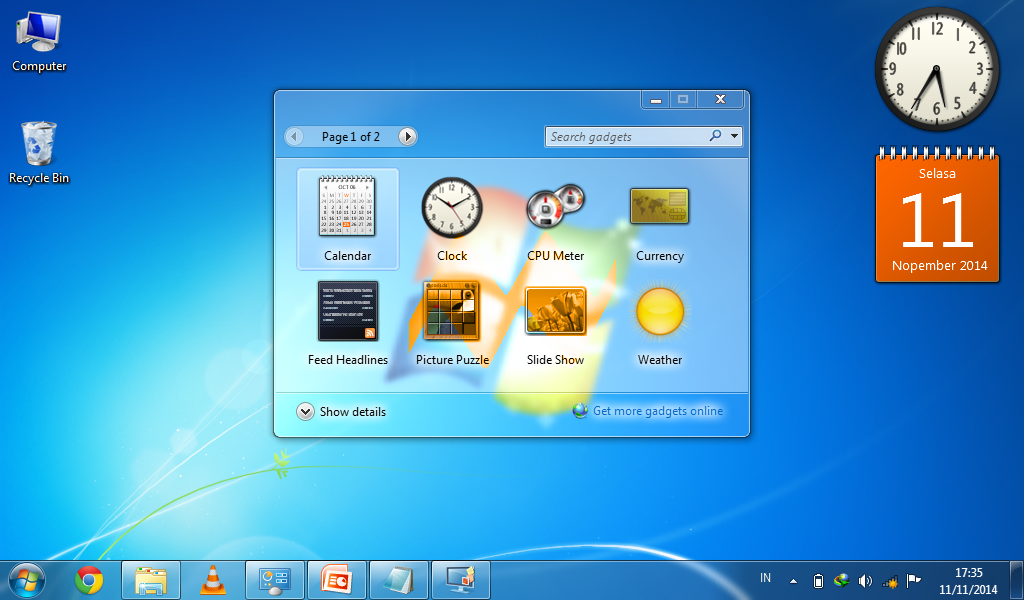Click the Show desktop button
This screenshot has height=600, width=1024.
(x=1017, y=580)
